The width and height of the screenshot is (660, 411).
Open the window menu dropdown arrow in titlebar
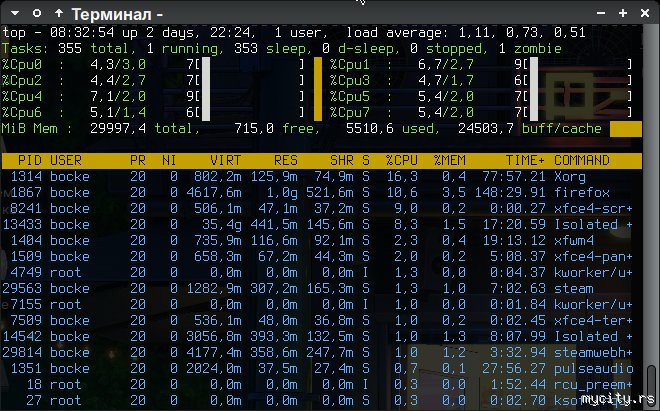(x=15, y=13)
